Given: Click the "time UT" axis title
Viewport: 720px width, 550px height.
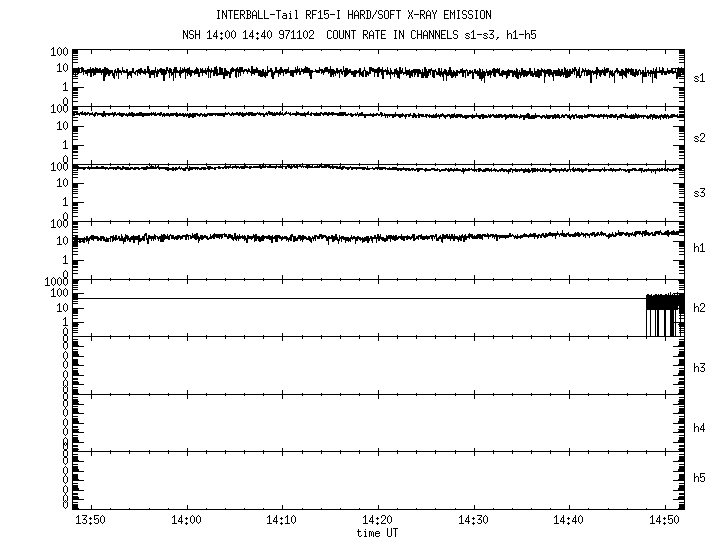Looking at the screenshot, I should pos(378,534).
